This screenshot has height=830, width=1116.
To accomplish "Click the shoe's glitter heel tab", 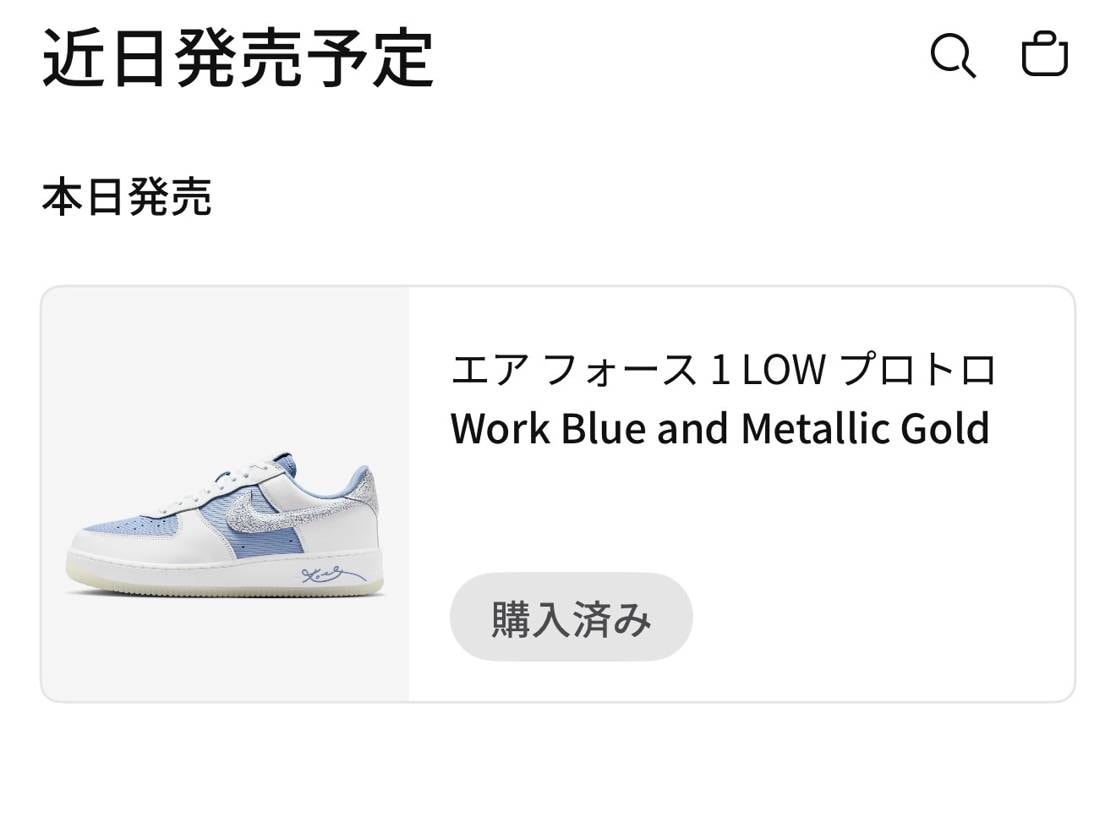I will pos(366,492).
